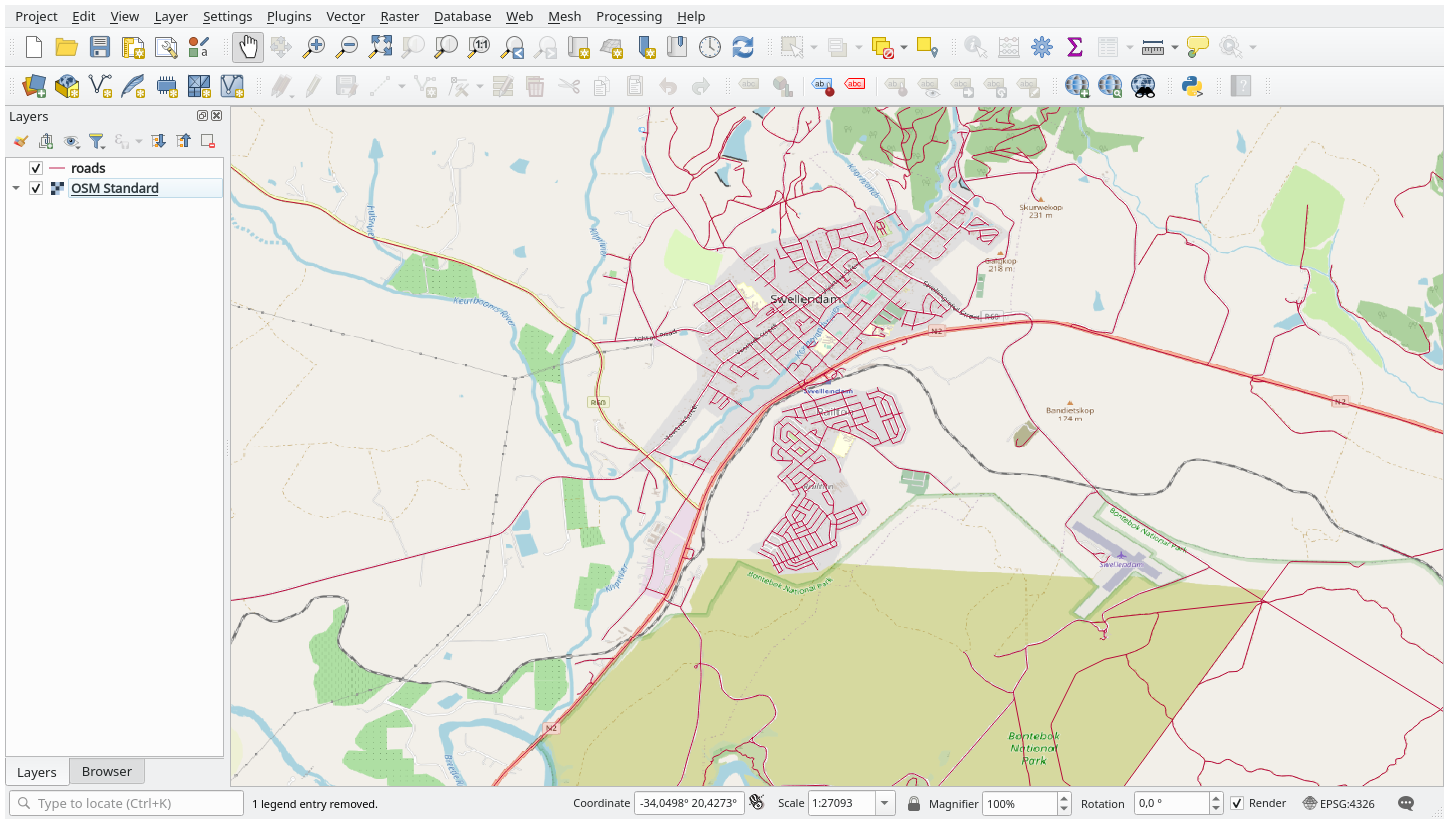Image resolution: width=1449 pixels, height=828 pixels.
Task: Select the Pan Map hand tool
Action: click(x=248, y=47)
